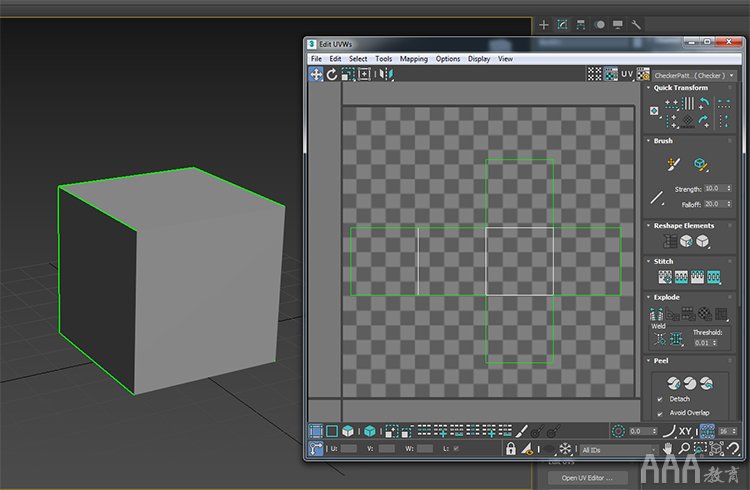750x490 pixels.
Task: Select the Move UV tool
Action: pyautogui.click(x=316, y=74)
